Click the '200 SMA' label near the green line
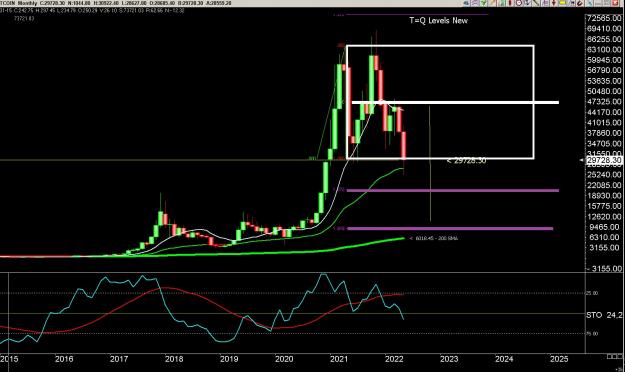This screenshot has width=625, height=372. point(448,238)
